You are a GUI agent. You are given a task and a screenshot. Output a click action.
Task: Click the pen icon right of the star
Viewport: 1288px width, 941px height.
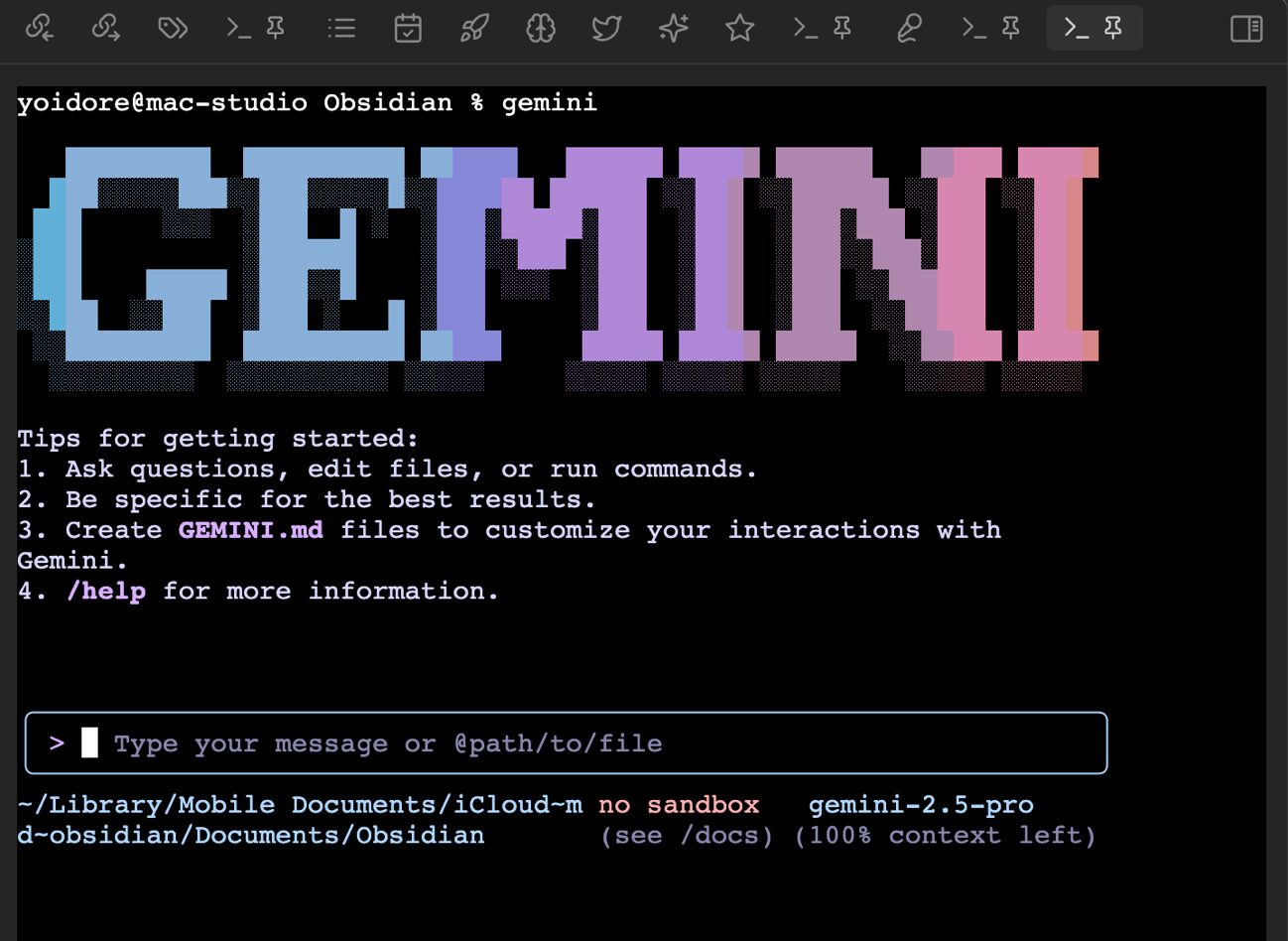tap(908, 28)
